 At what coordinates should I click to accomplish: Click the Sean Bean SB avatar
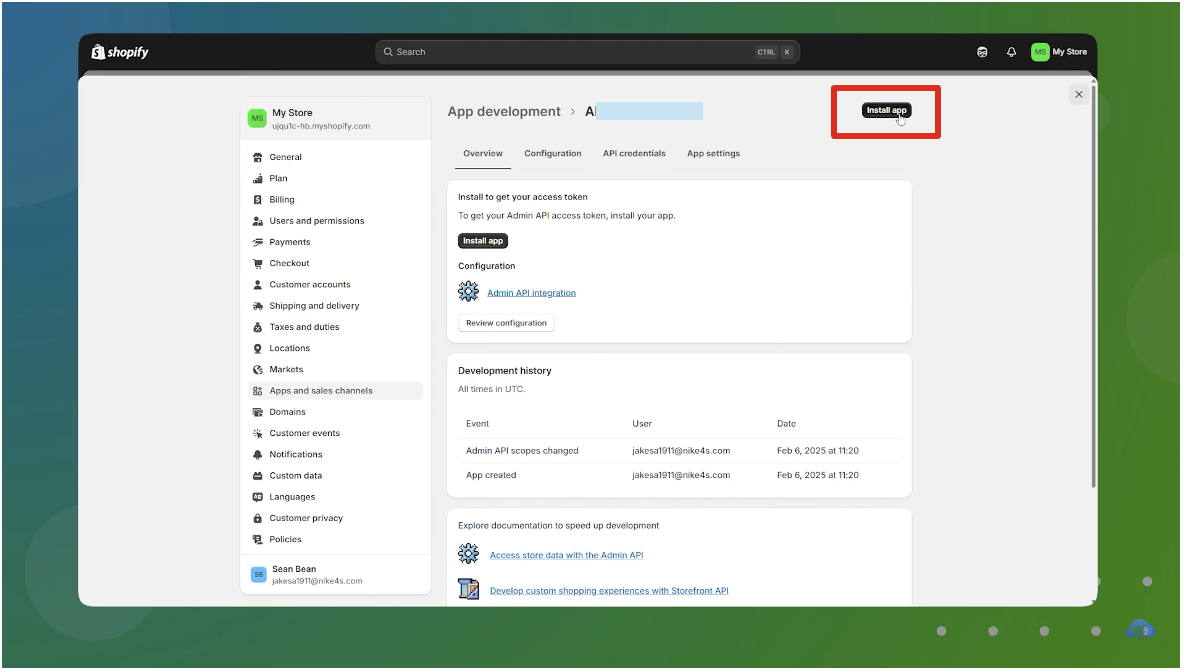[258, 575]
